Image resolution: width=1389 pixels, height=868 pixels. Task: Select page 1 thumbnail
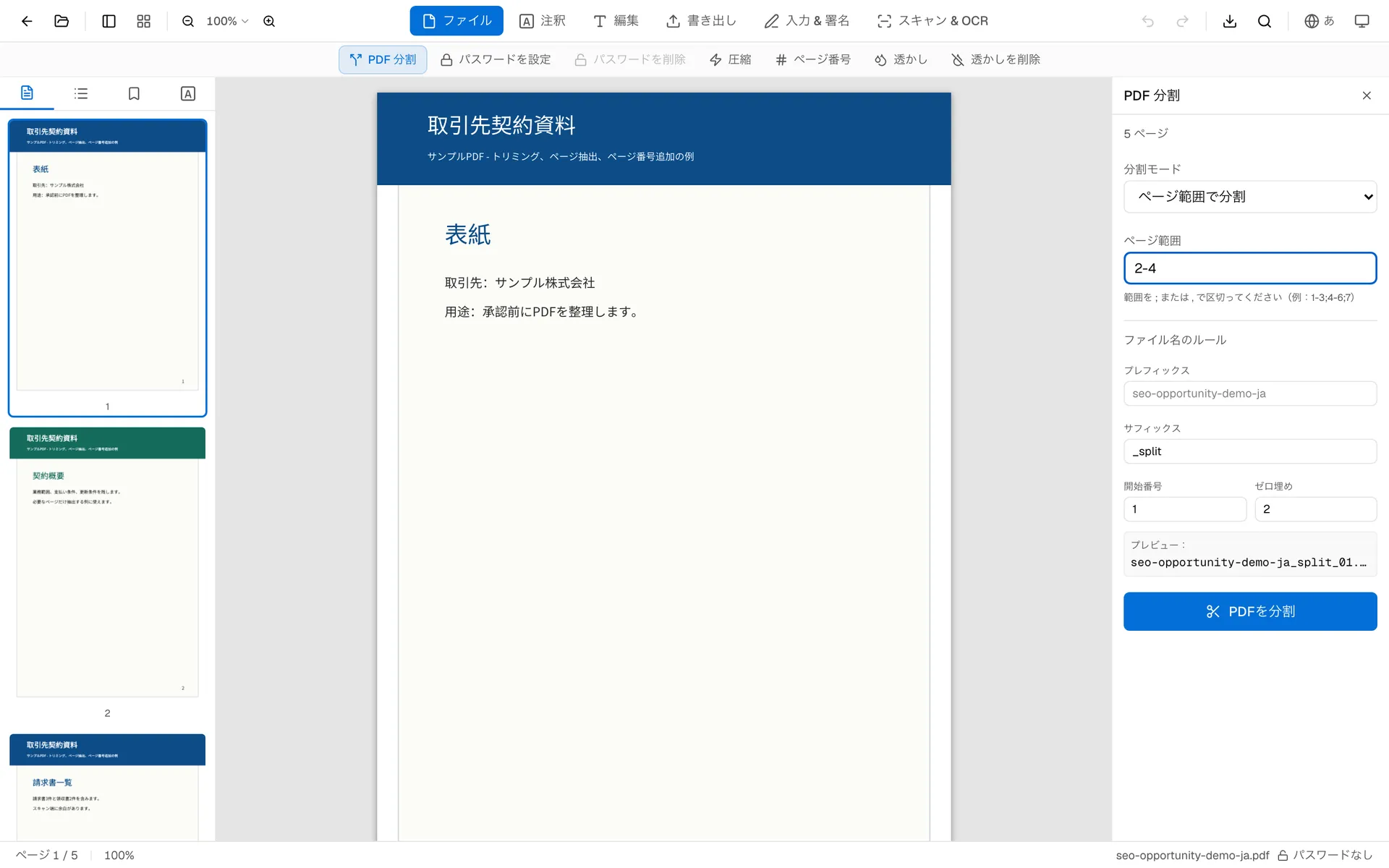coord(107,268)
